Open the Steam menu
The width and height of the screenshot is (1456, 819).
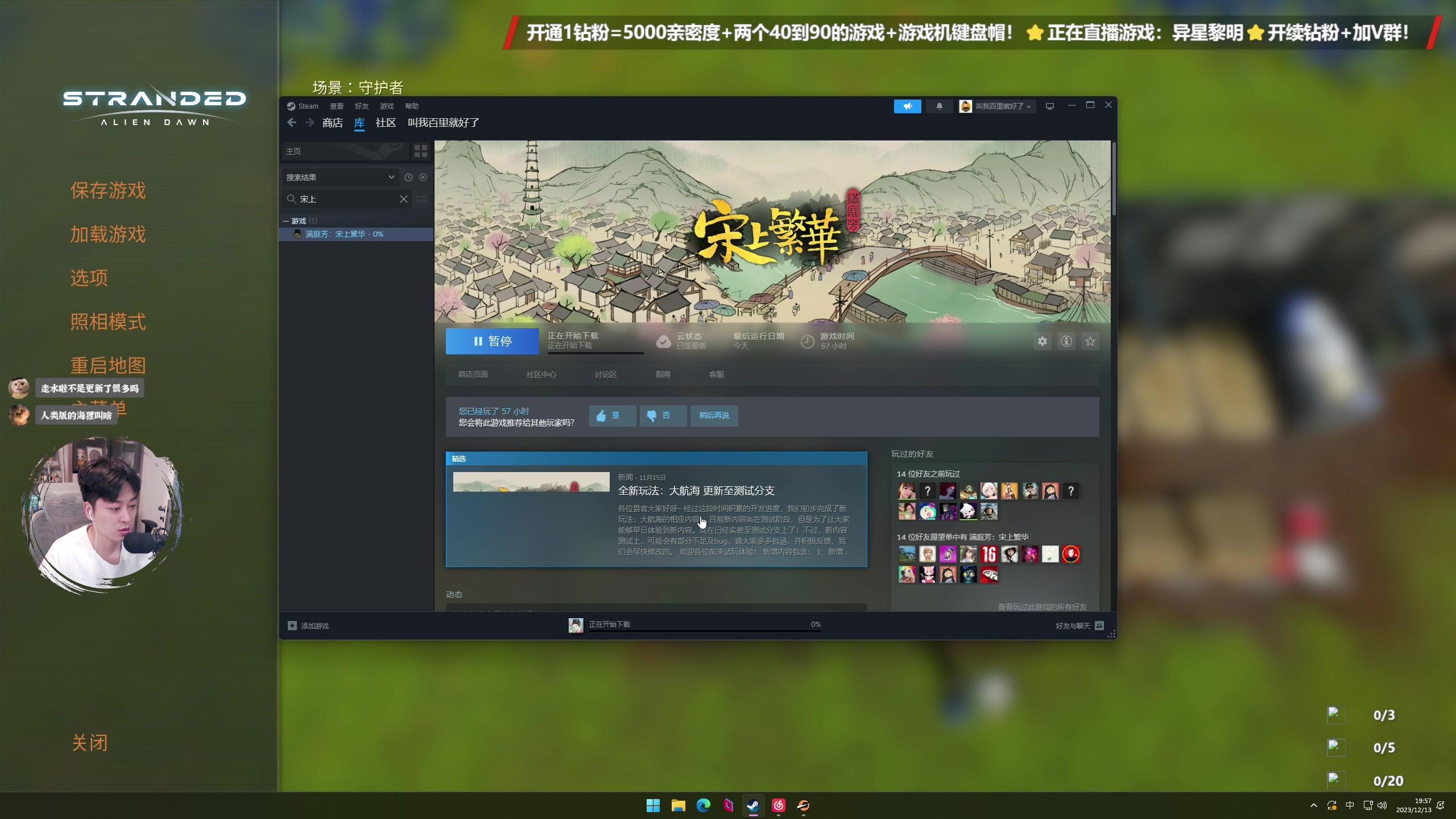coord(303,106)
